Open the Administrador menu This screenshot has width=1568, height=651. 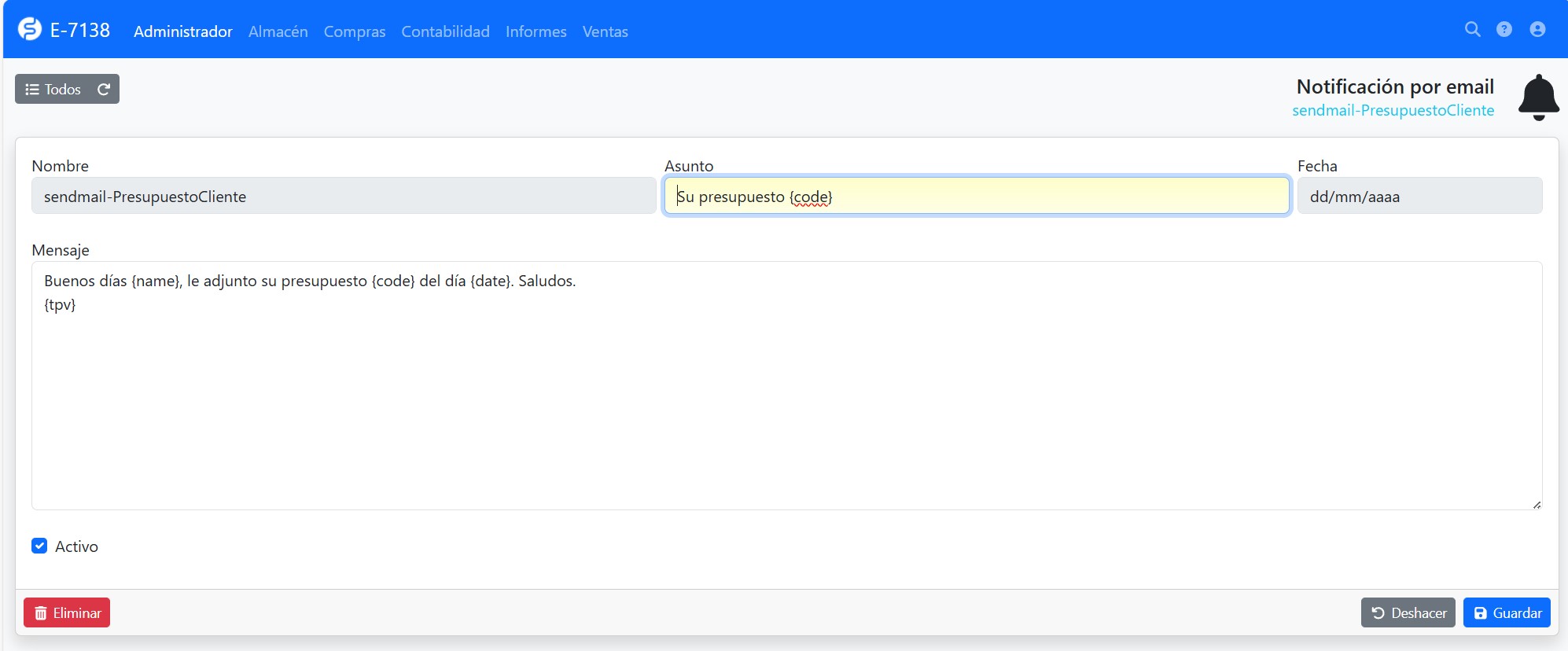182,31
